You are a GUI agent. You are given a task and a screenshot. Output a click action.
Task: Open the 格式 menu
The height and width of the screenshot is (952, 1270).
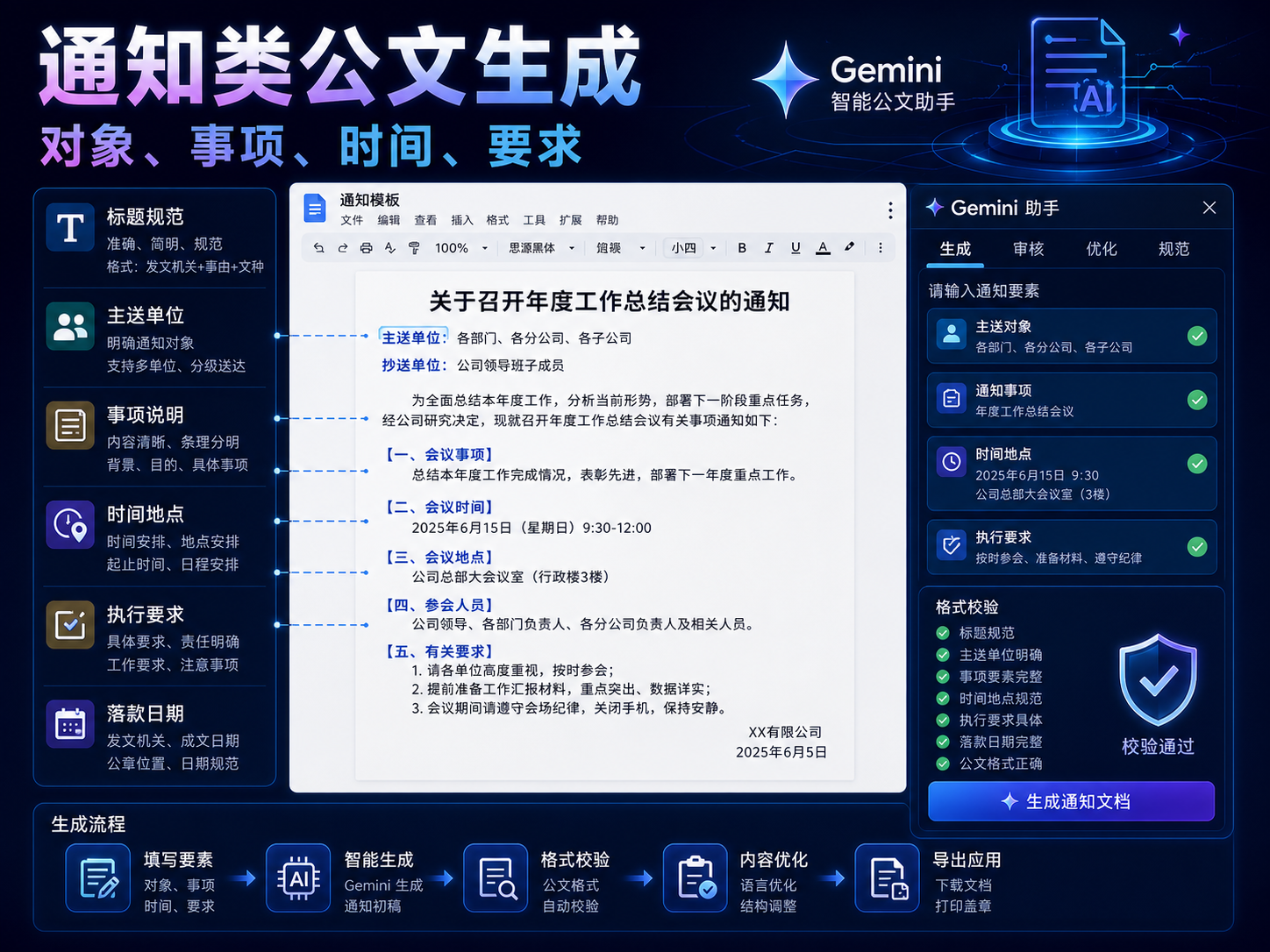coord(497,220)
